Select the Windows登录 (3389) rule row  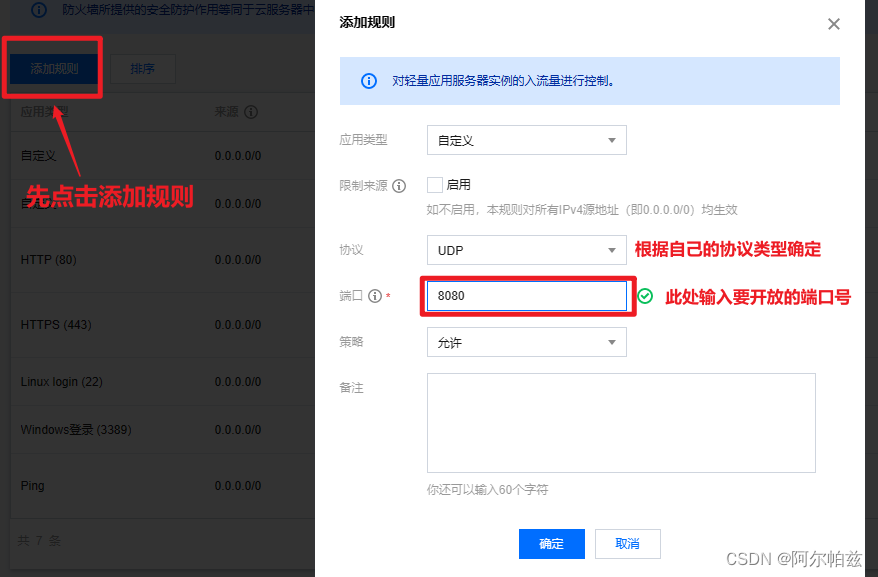162,430
